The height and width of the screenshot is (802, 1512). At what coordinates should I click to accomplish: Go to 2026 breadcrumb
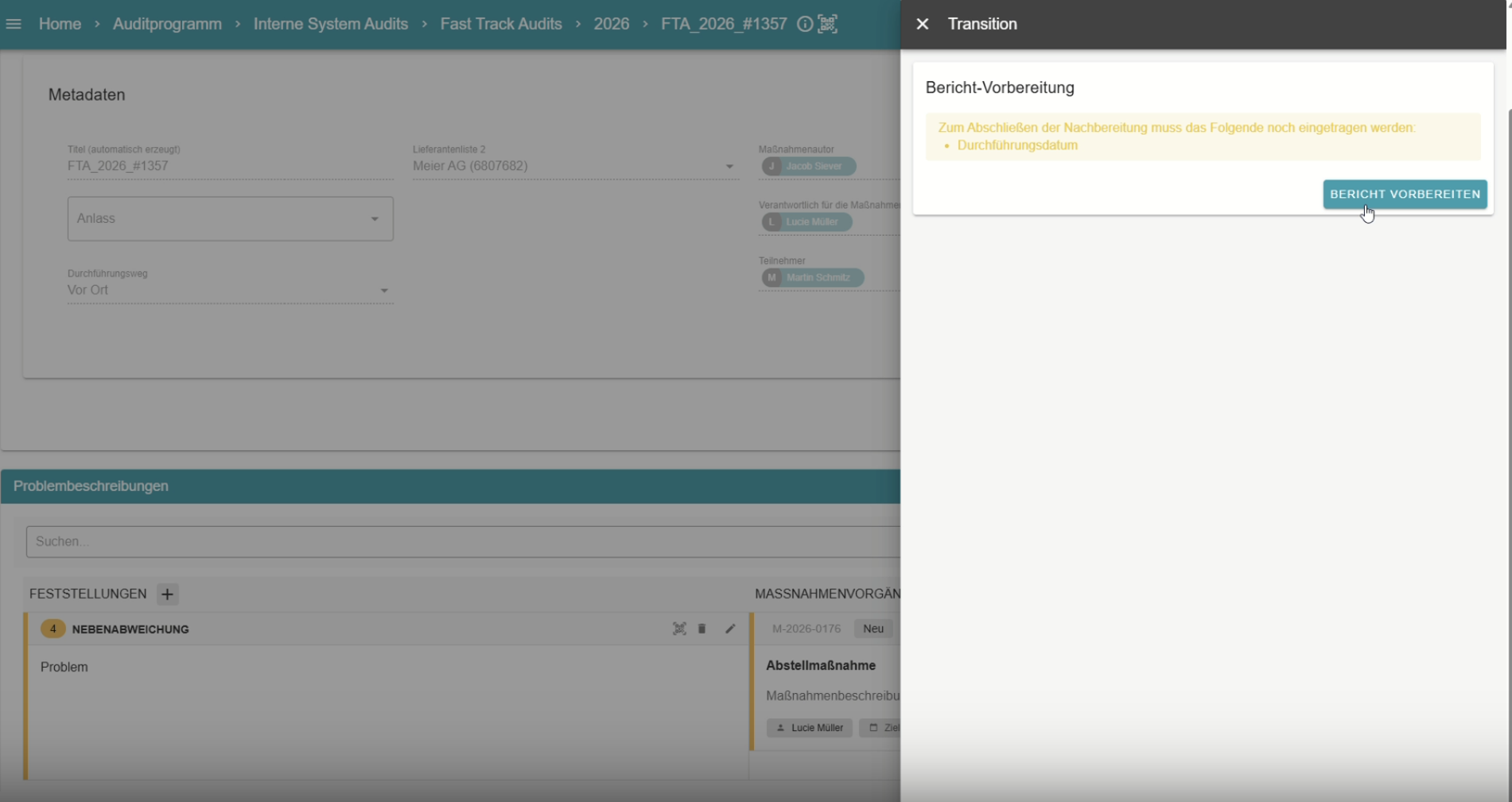click(x=612, y=24)
